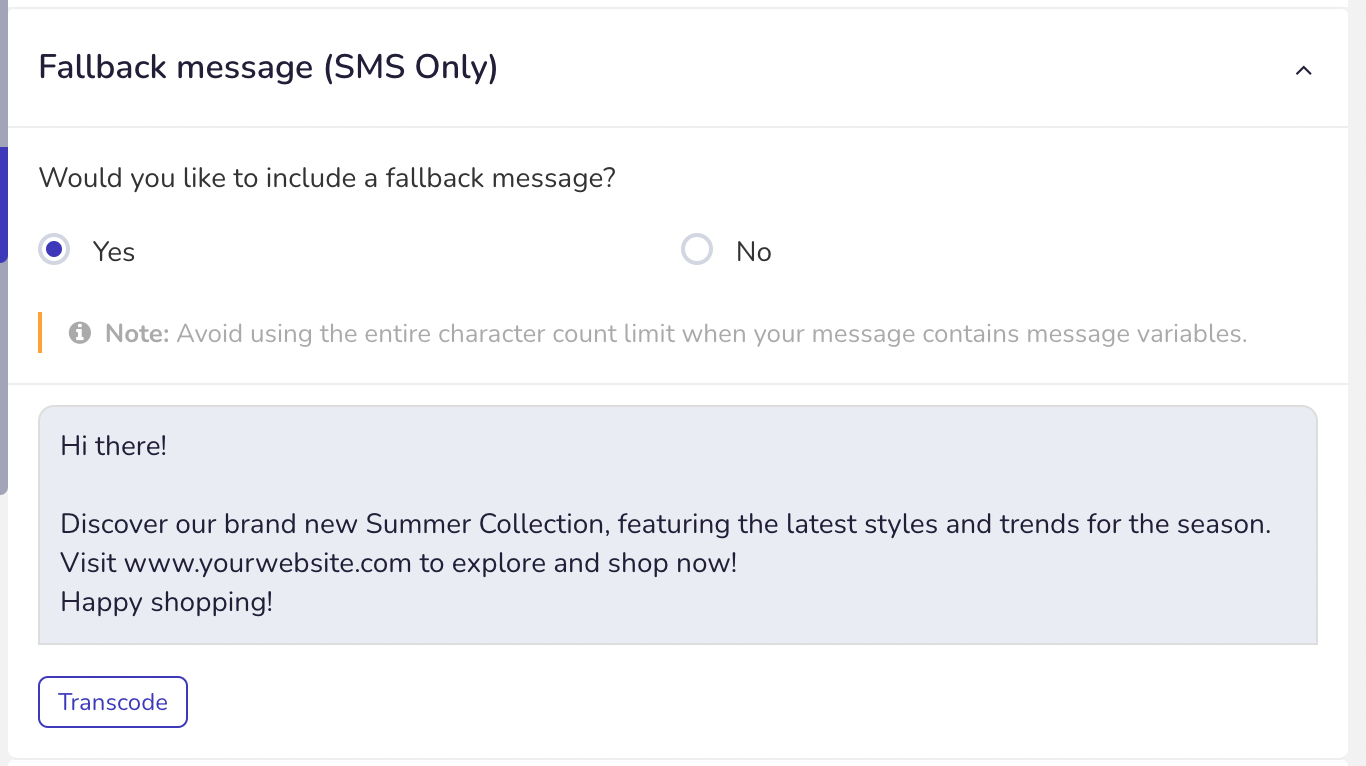Select the Yes radio button

click(x=54, y=249)
